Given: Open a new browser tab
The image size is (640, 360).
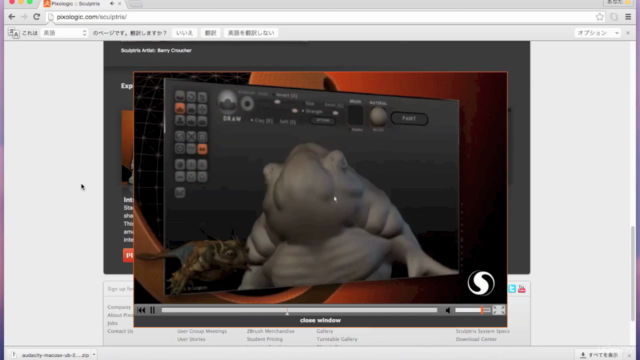Looking at the screenshot, I should point(136,4).
